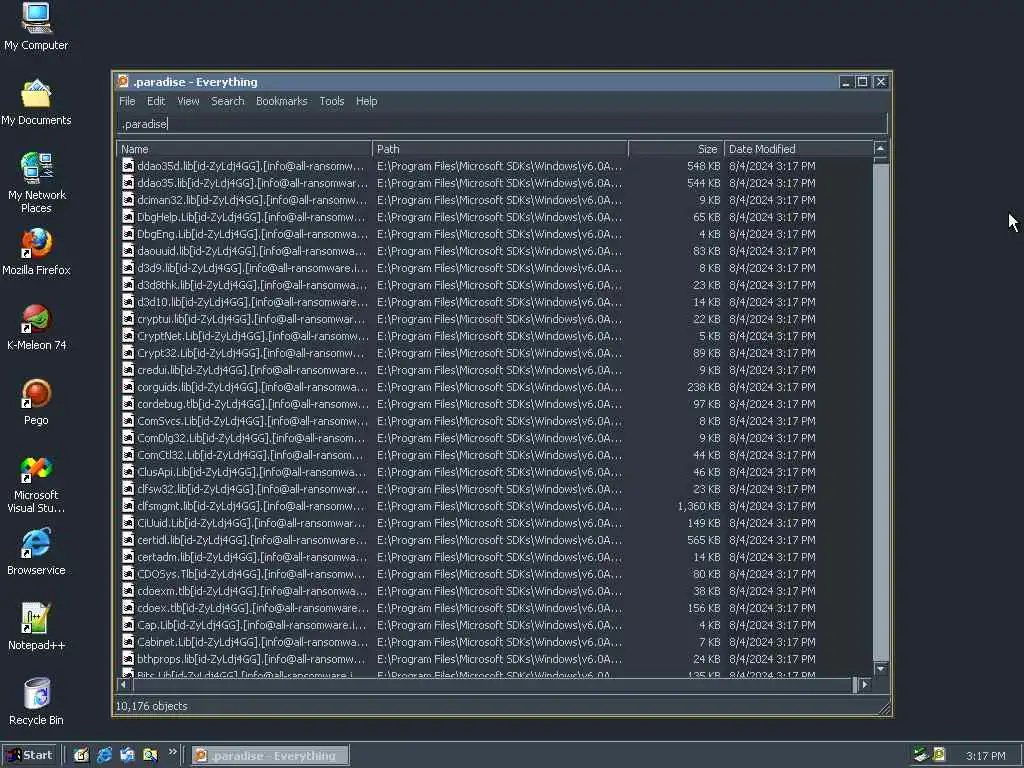Select the ddao35.lib file row

tap(494, 183)
